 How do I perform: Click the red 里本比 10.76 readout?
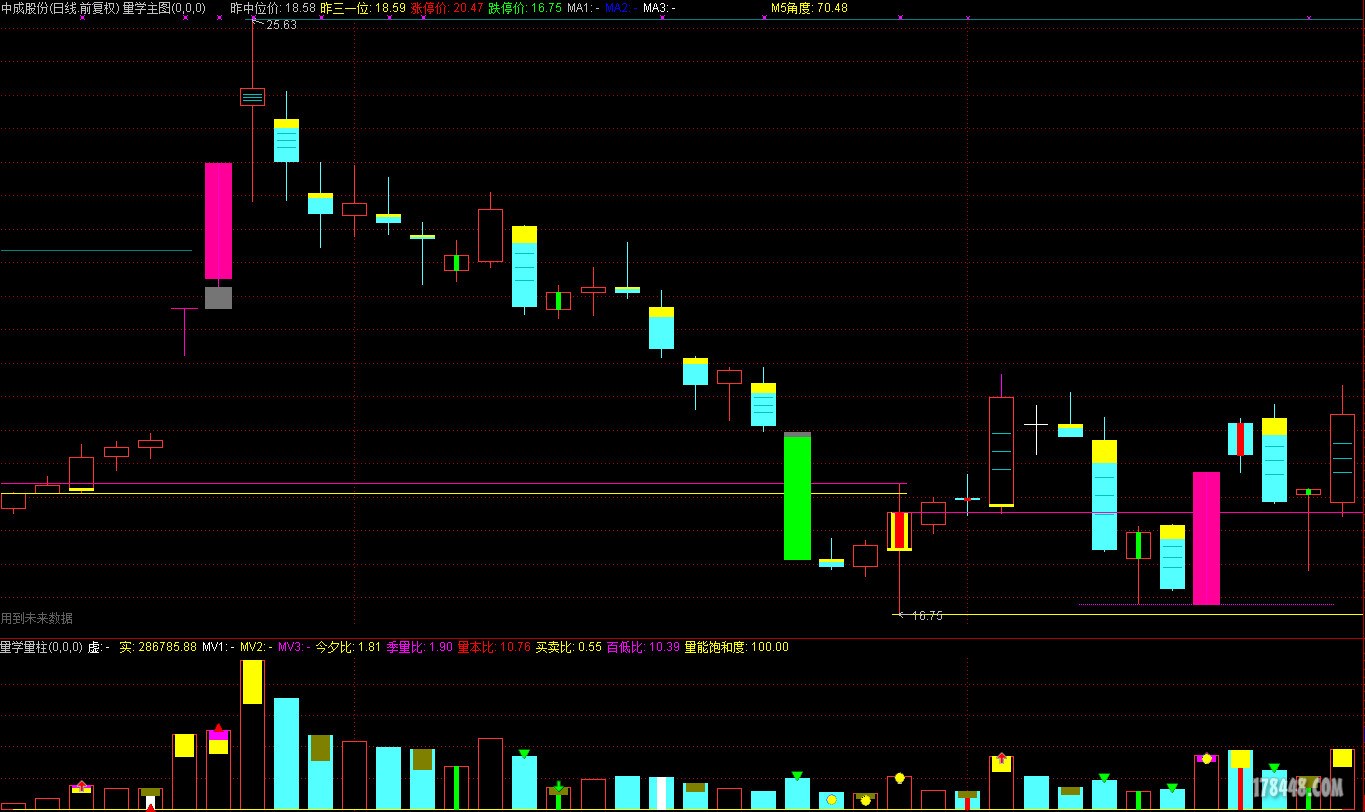494,648
